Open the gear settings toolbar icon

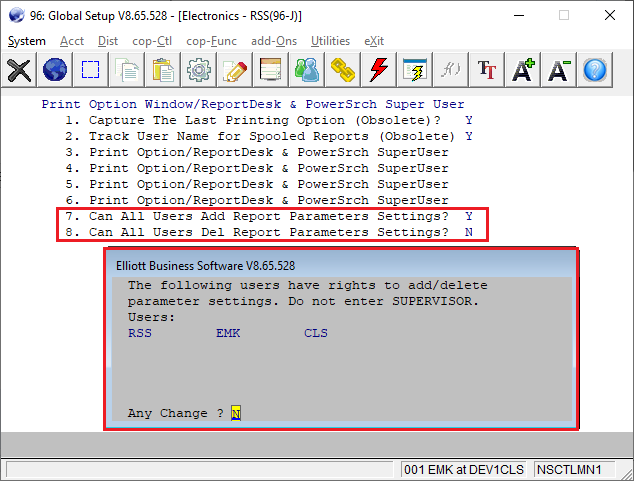coord(199,70)
